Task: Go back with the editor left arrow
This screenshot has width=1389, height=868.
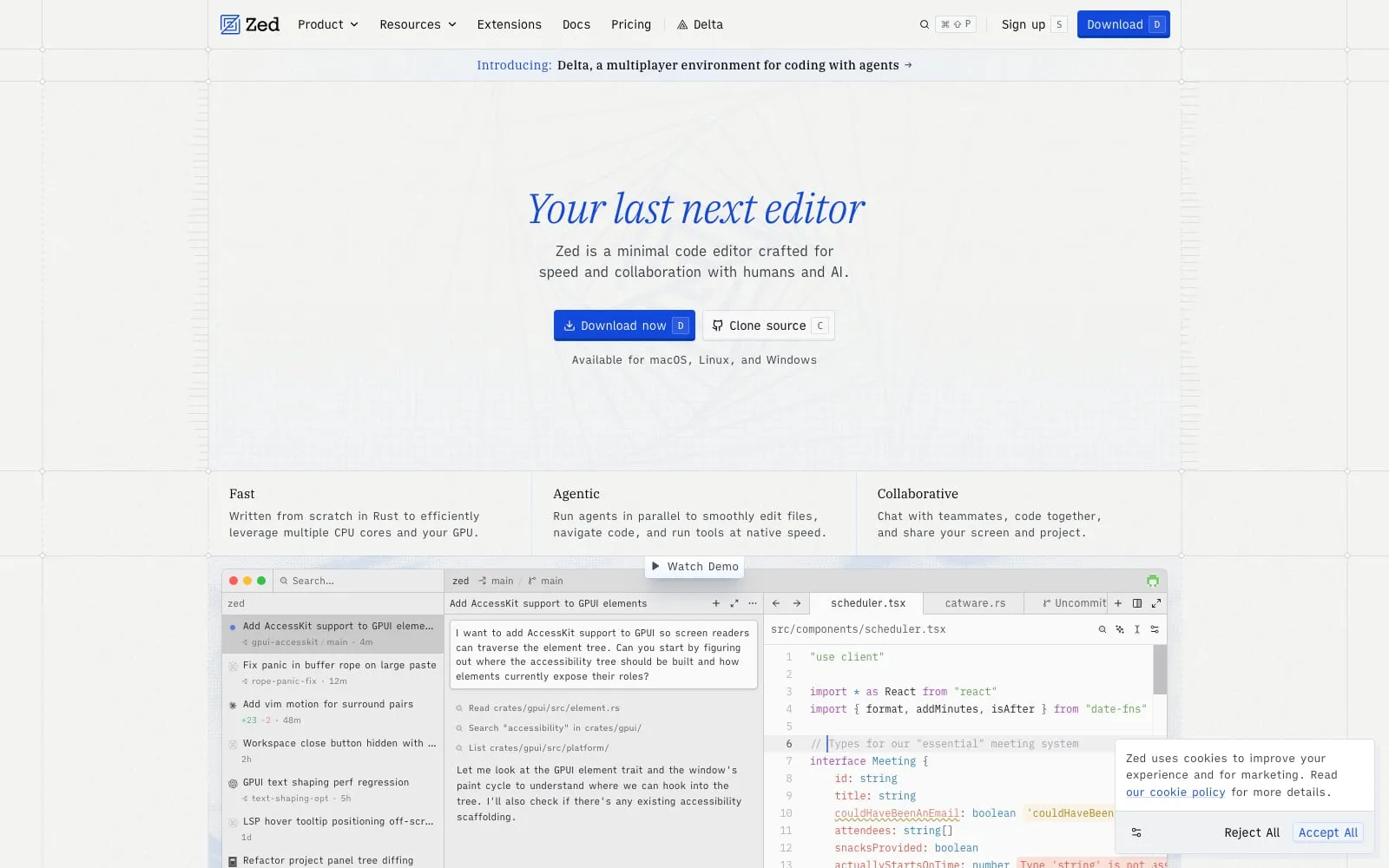Action: point(776,603)
